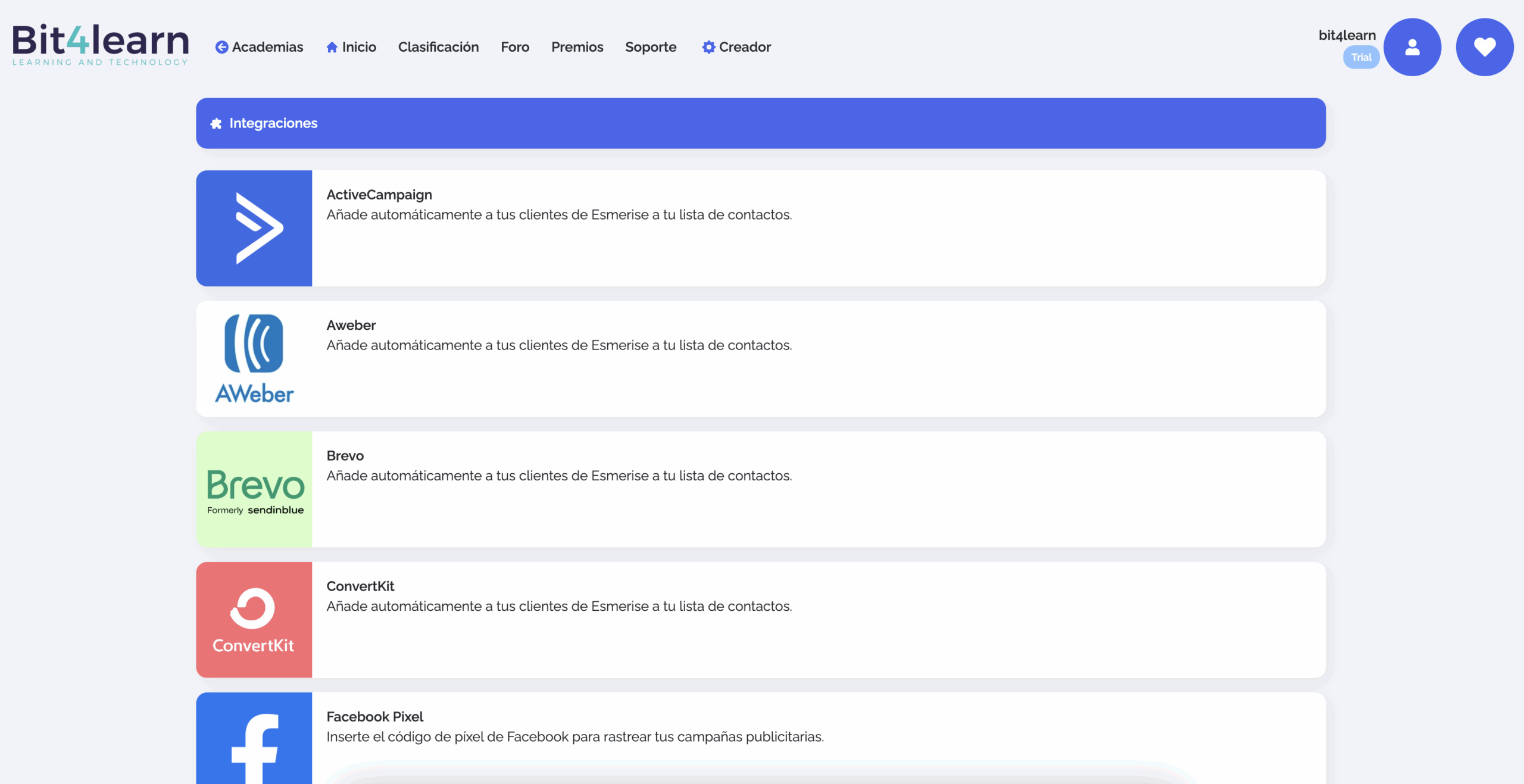Open Soporte page

pos(651,47)
